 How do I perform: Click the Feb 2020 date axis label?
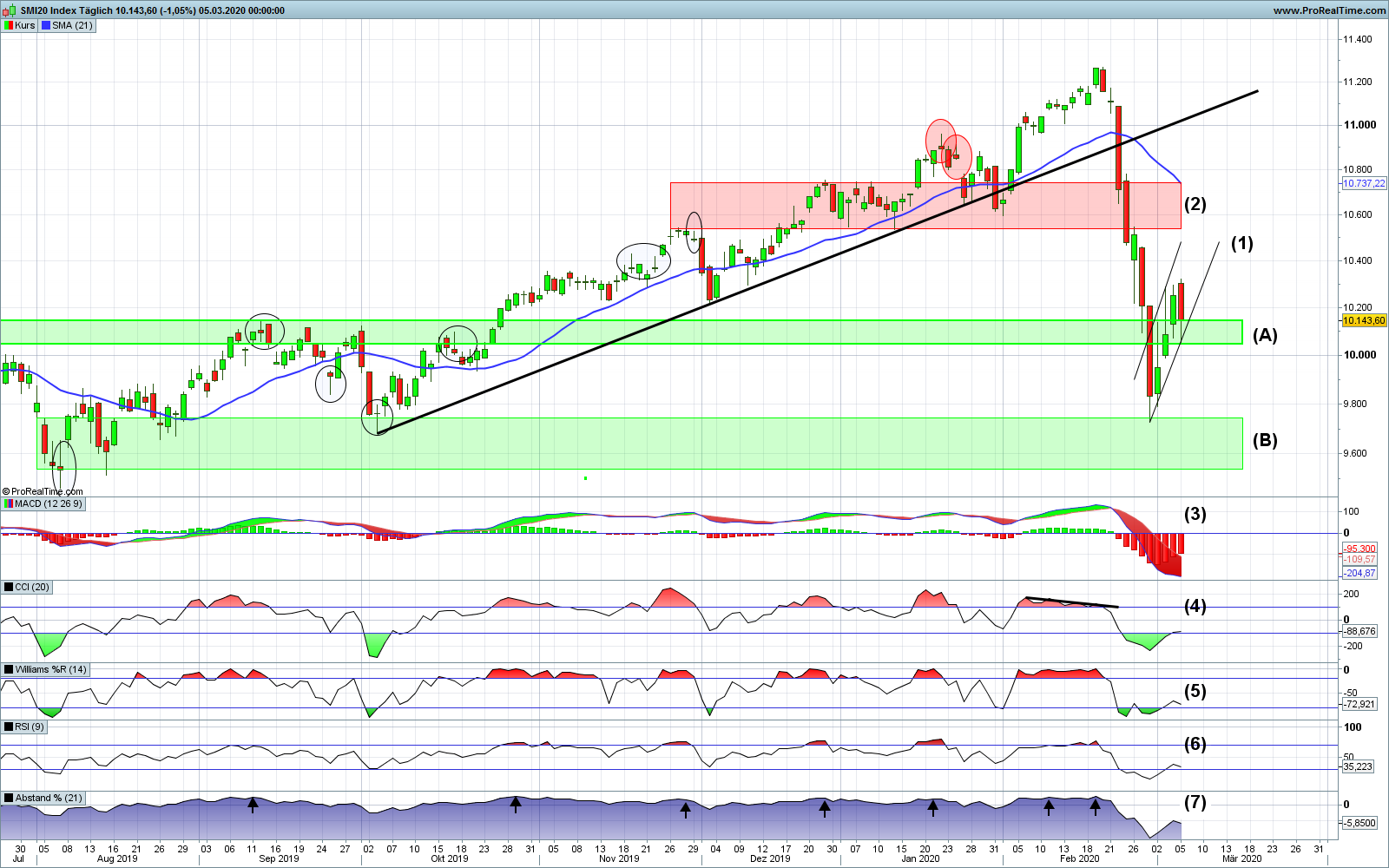click(x=1080, y=858)
